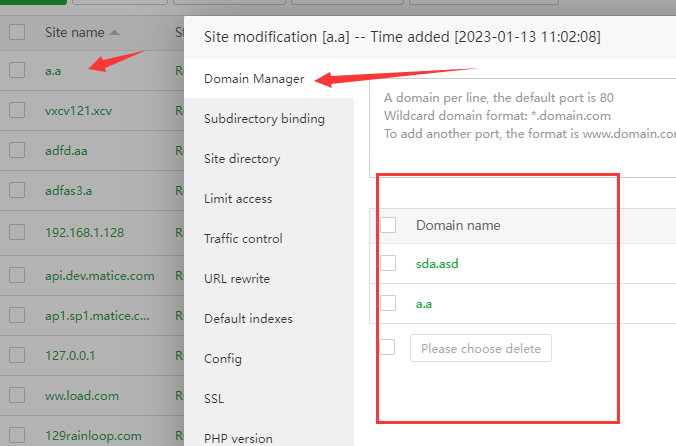Open the Config tab

[x=223, y=358]
